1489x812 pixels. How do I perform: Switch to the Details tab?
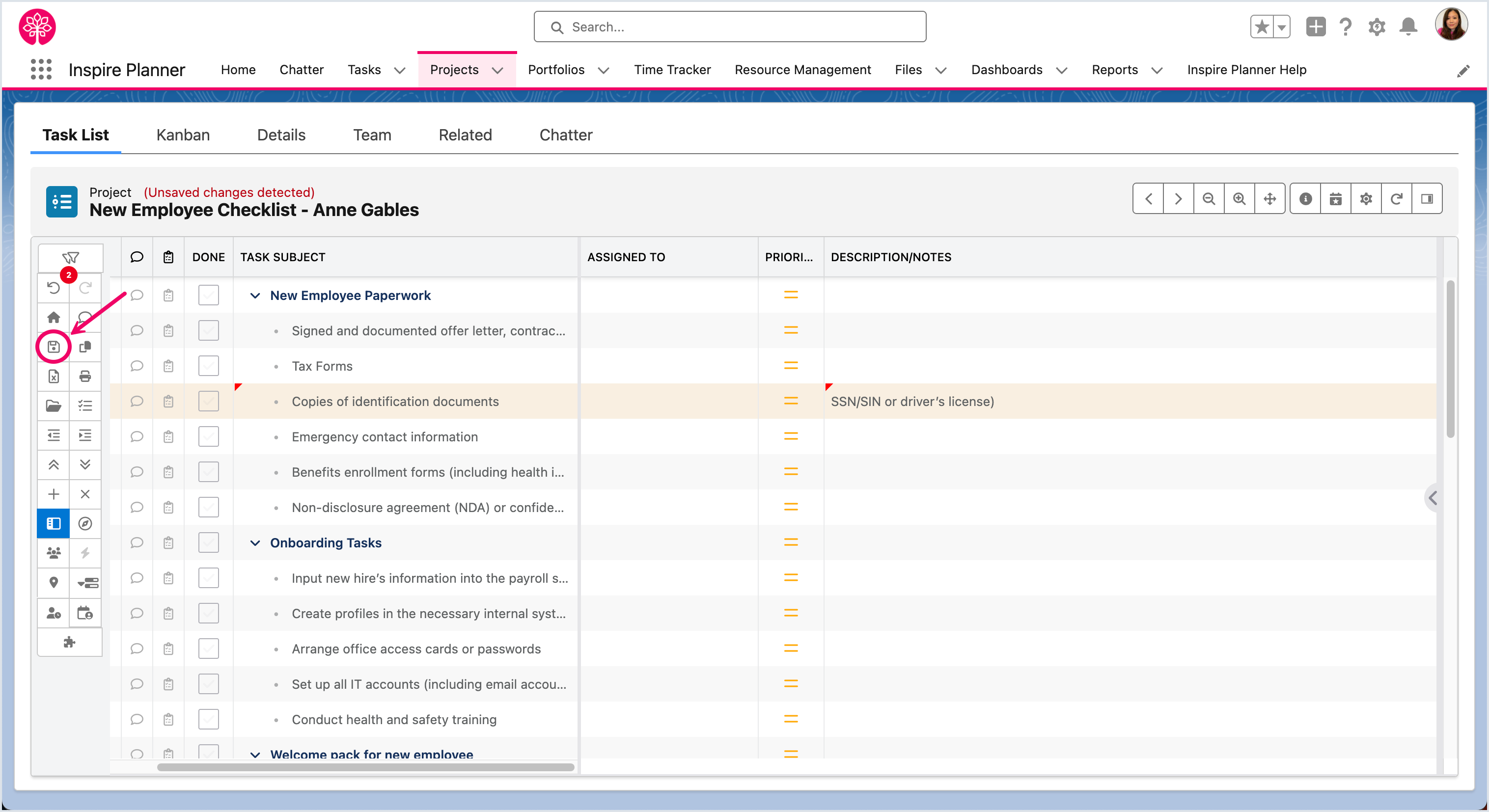pyautogui.click(x=281, y=135)
